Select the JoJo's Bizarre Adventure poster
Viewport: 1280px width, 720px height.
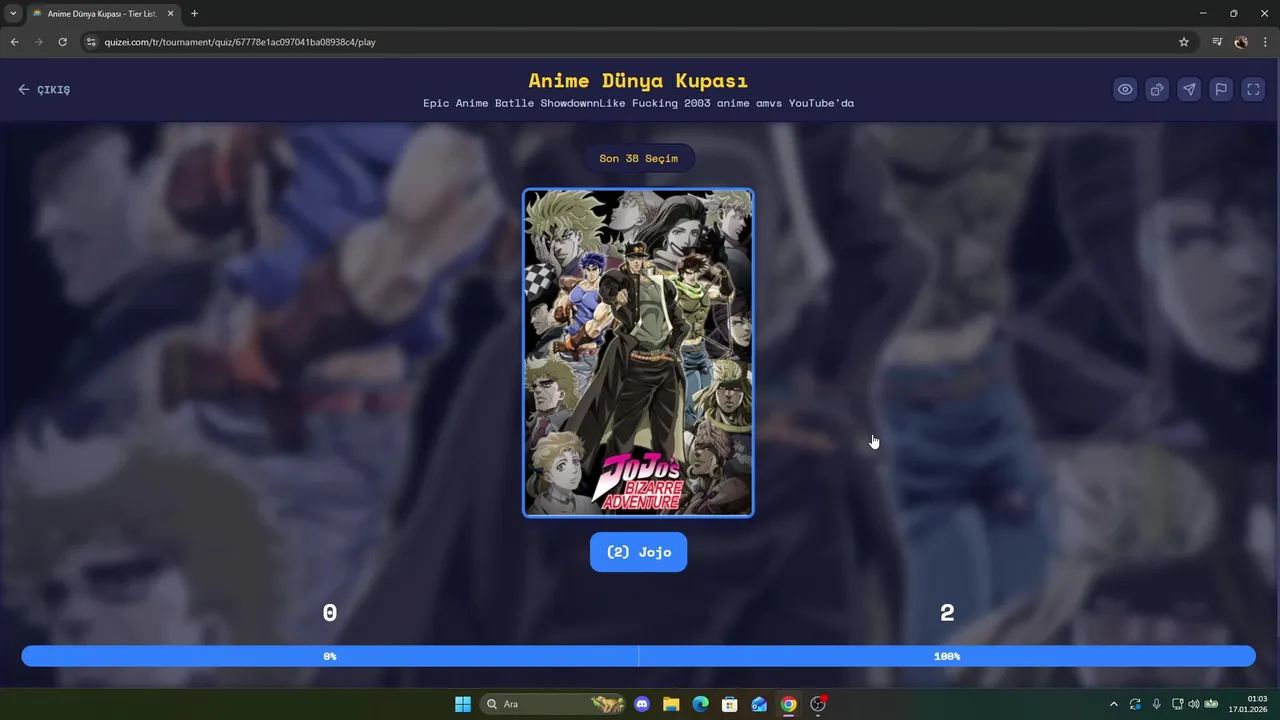pyautogui.click(x=638, y=353)
